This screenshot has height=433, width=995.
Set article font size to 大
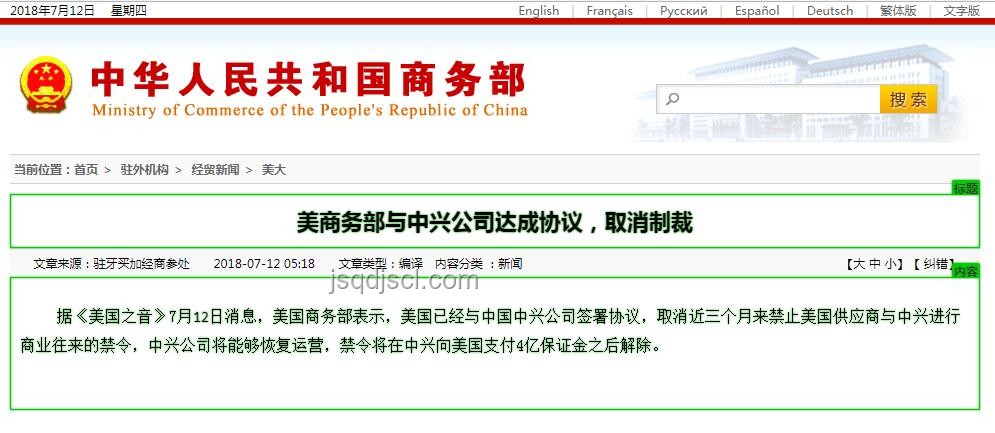(859, 264)
